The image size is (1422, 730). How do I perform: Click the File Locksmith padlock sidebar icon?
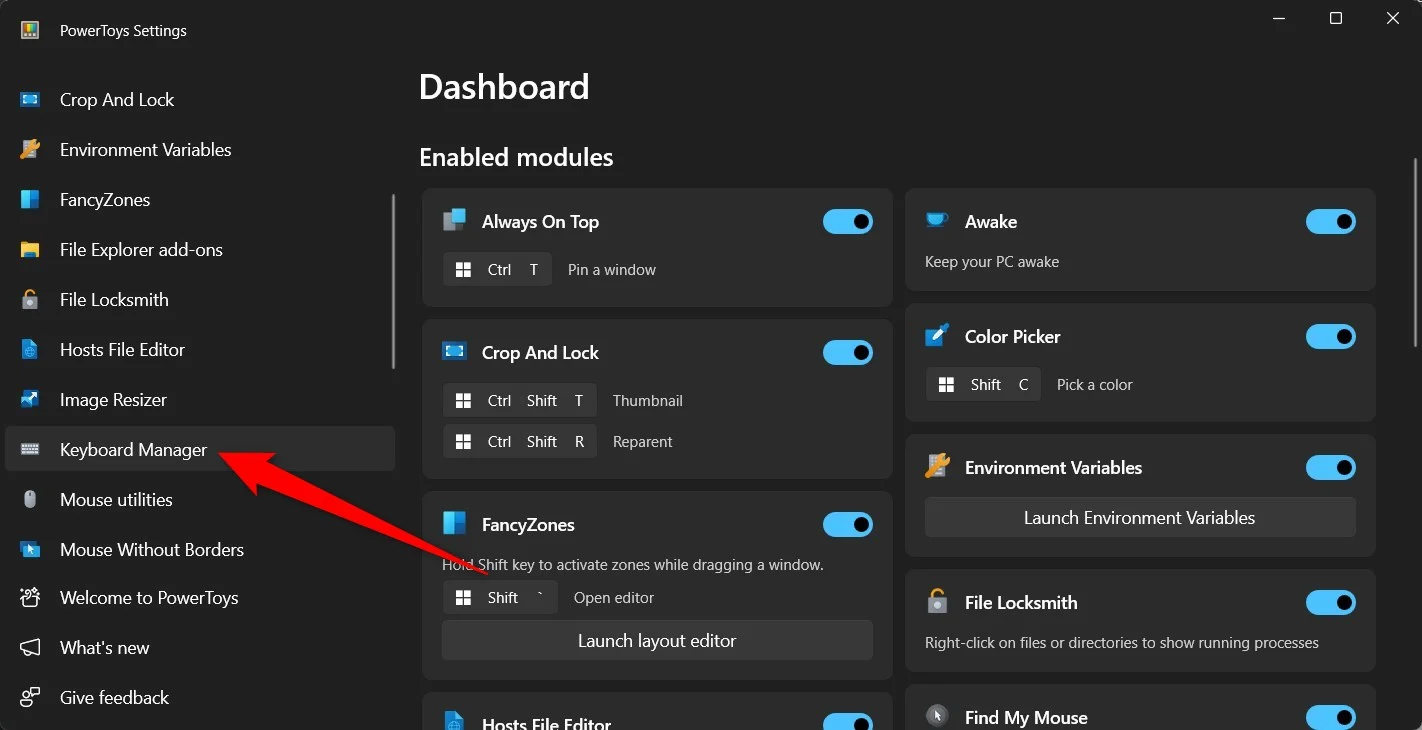click(30, 299)
